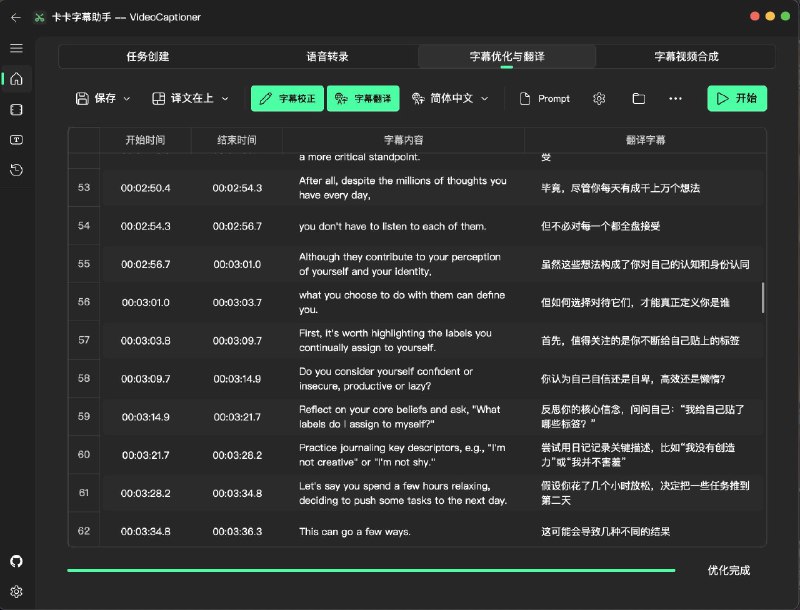Open the more options ellipsis icon
This screenshot has width=800, height=610.
pos(675,99)
